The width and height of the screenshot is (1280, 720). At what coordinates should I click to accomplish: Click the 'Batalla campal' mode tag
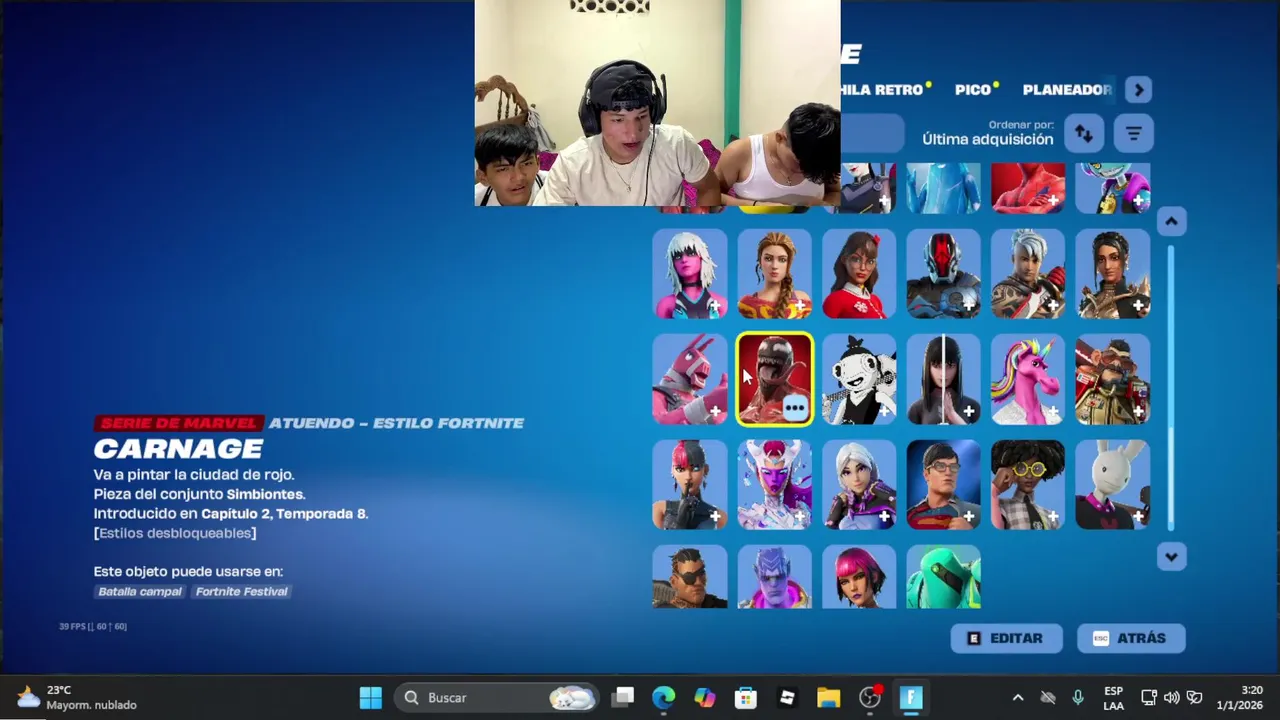(140, 591)
